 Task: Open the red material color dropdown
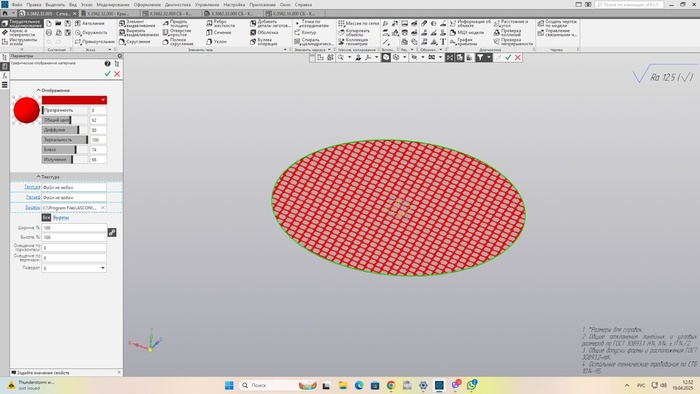click(74, 100)
